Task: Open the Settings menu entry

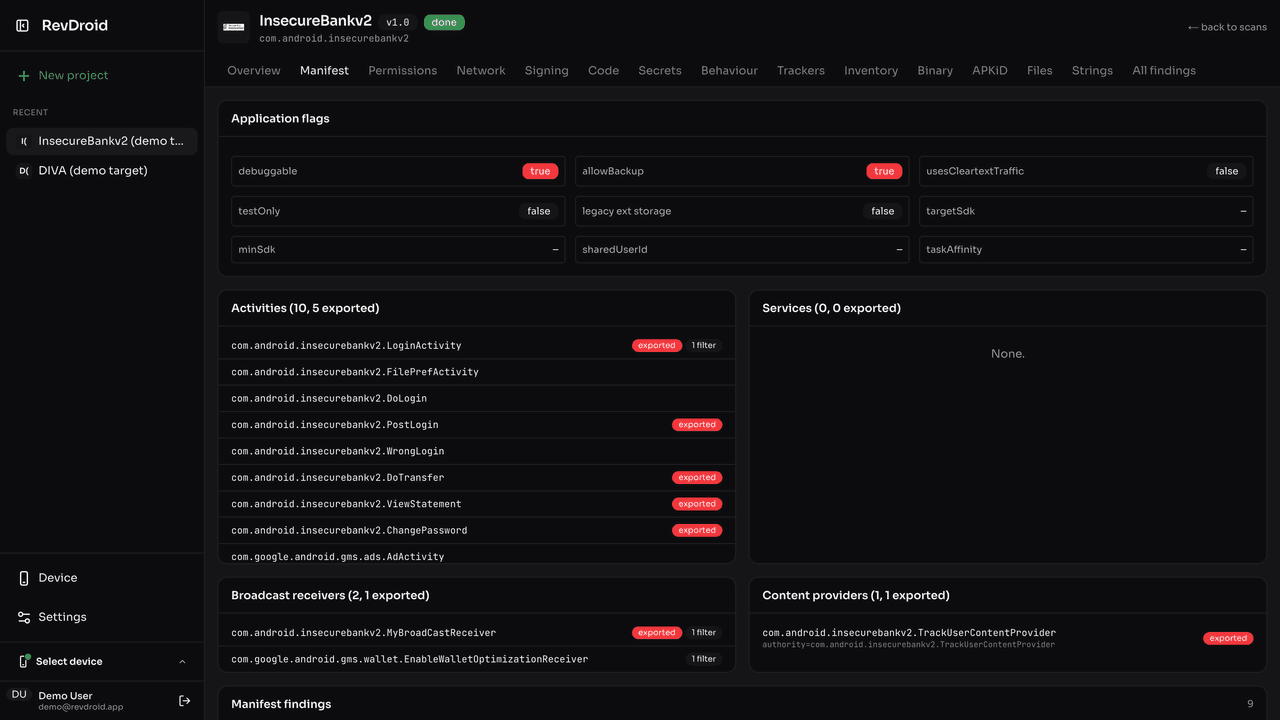Action: coord(102,617)
